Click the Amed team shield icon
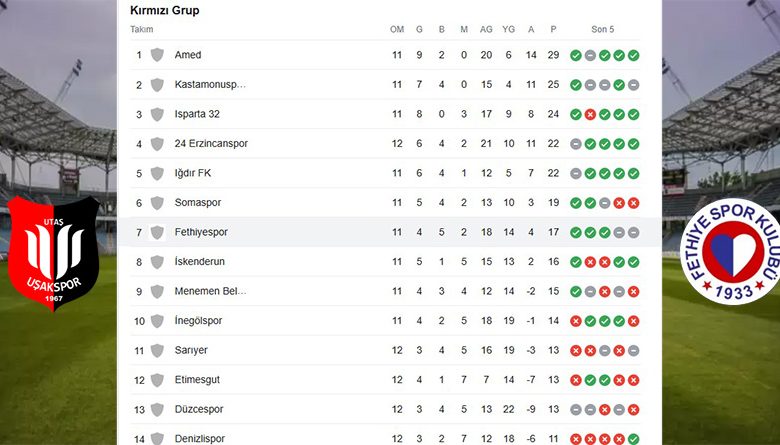This screenshot has width=780, height=445. [x=157, y=55]
